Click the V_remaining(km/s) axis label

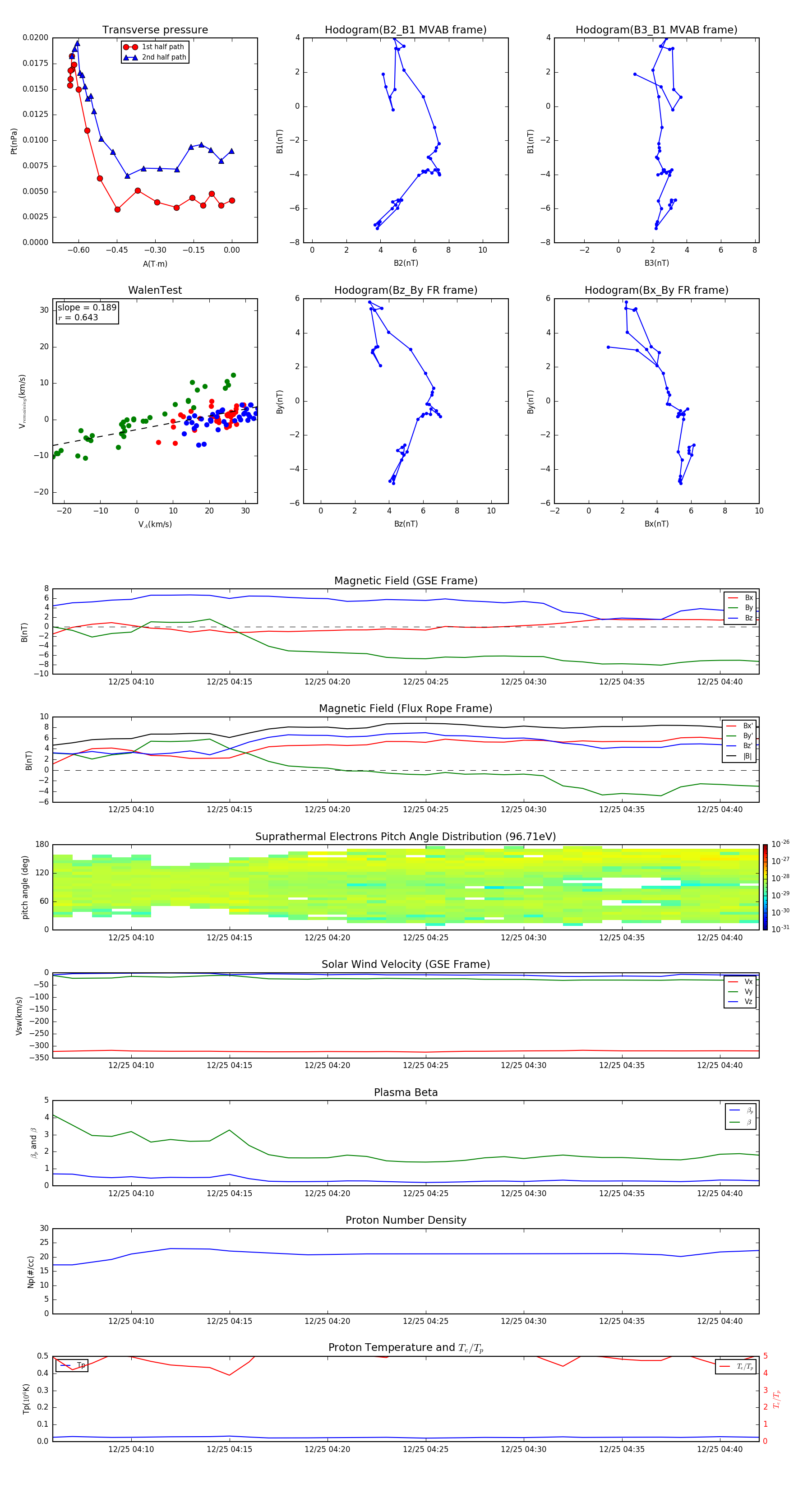click(23, 401)
